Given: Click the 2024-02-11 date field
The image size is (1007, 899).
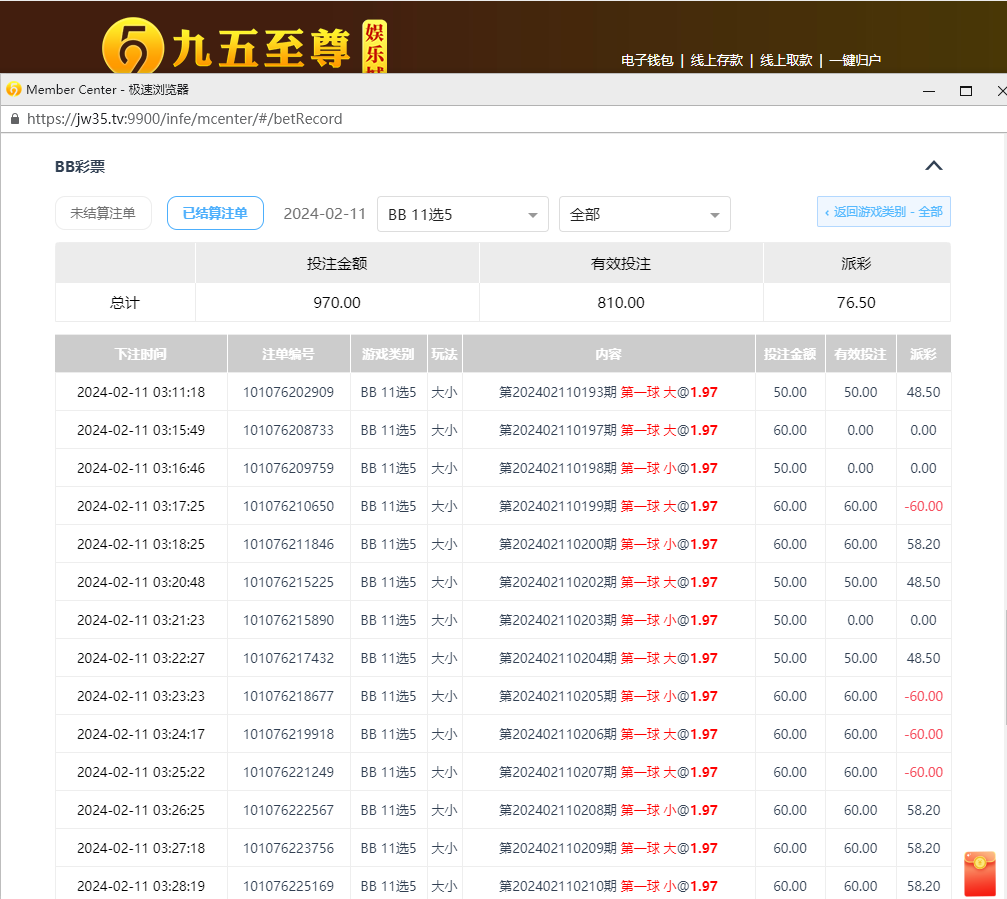Looking at the screenshot, I should pos(324,214).
